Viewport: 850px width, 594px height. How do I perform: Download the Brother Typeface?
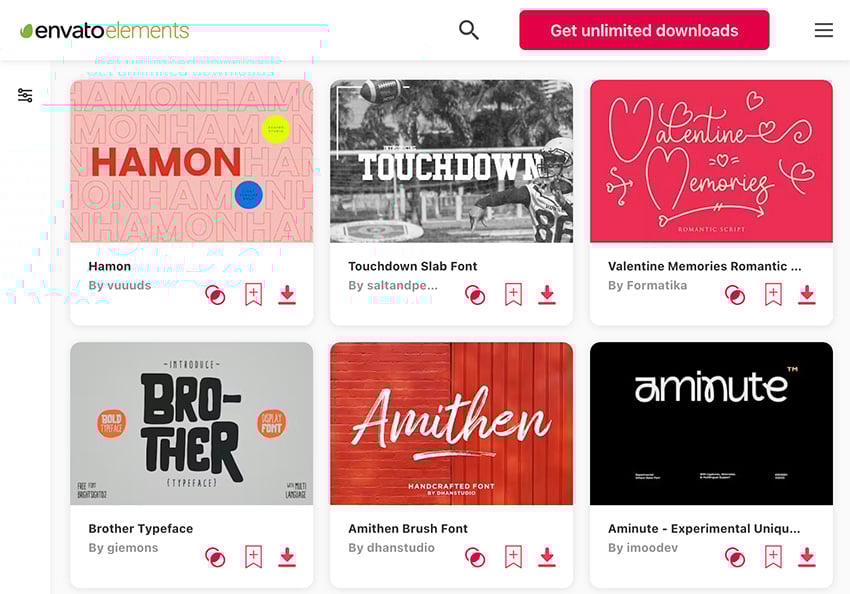coord(287,556)
